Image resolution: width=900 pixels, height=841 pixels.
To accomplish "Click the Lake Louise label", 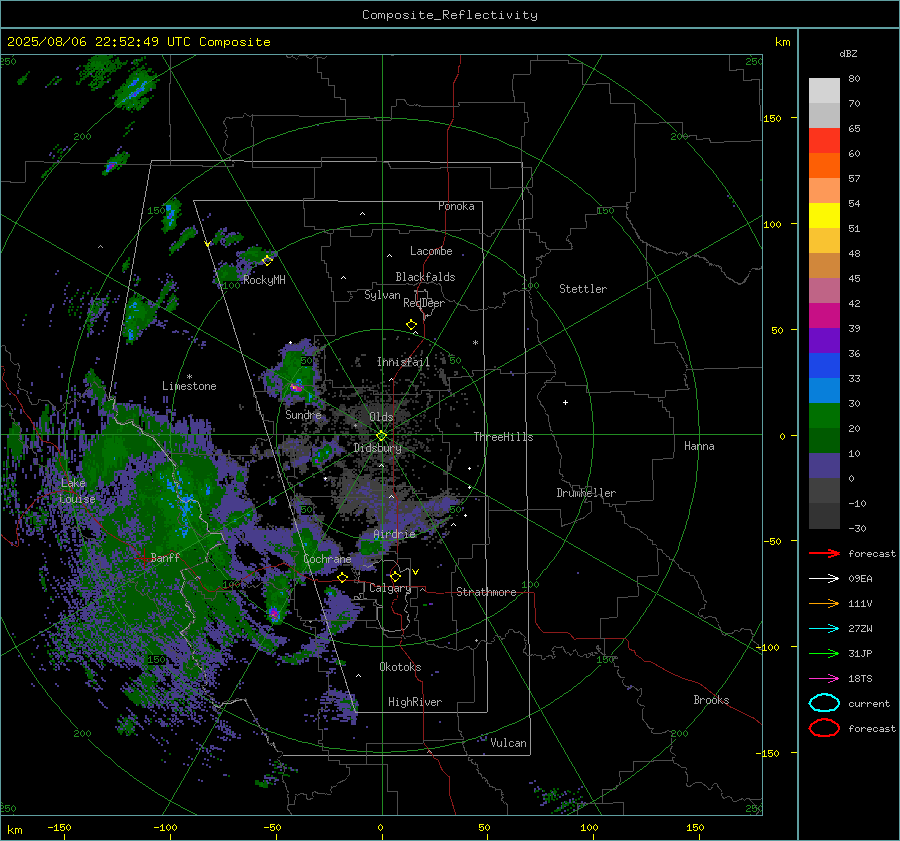I will [x=77, y=491].
